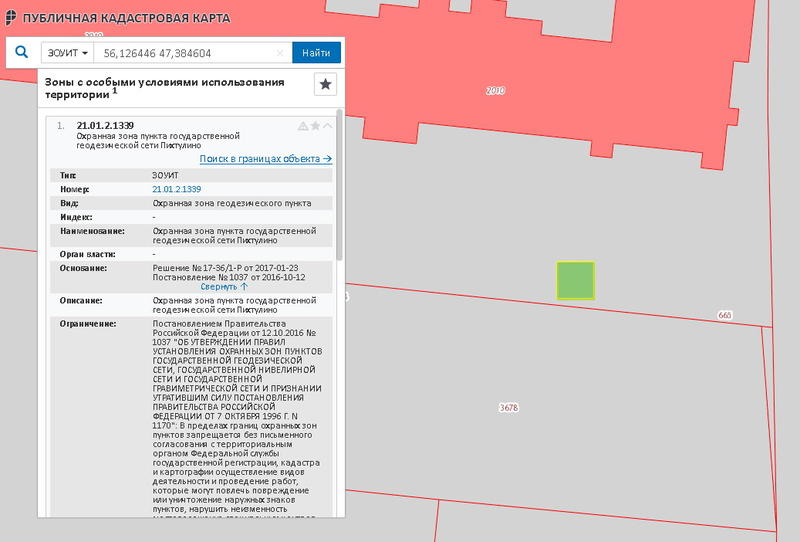Select the bold result title 21.01.2.1339
This screenshot has height=542, width=800.
pos(105,125)
